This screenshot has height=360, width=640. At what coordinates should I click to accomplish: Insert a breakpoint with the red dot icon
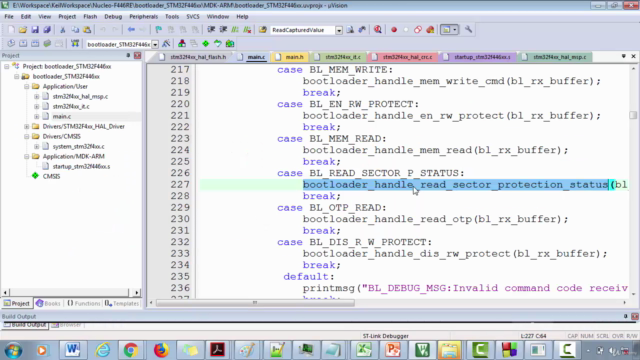tap(394, 30)
